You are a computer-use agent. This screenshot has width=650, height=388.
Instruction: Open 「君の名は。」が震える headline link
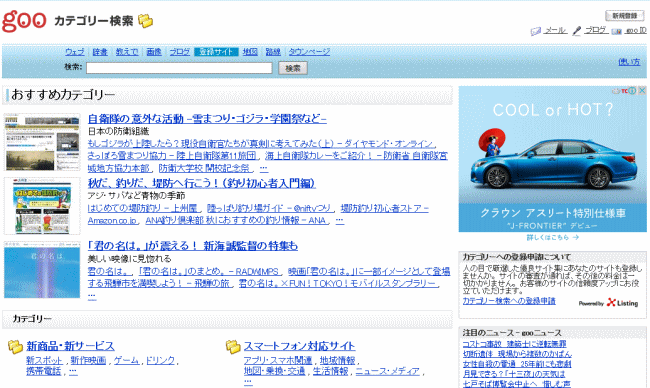click(x=193, y=246)
